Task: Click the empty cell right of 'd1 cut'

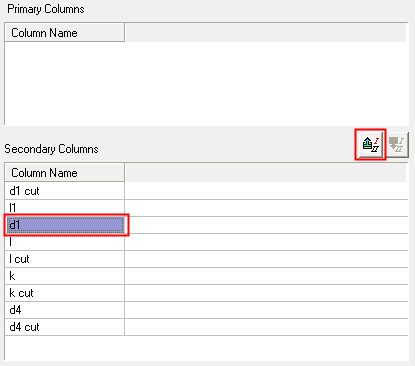Action: coord(266,191)
